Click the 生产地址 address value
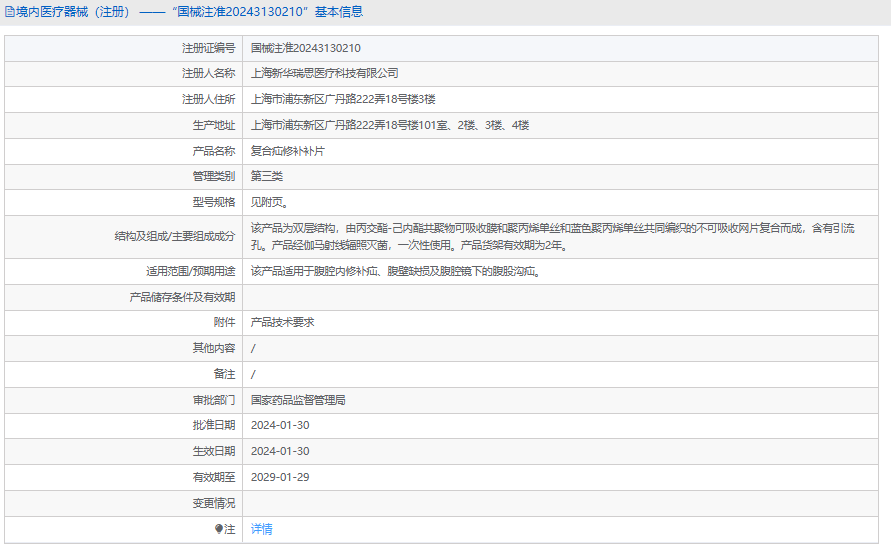This screenshot has height=544, width=891. tap(389, 125)
